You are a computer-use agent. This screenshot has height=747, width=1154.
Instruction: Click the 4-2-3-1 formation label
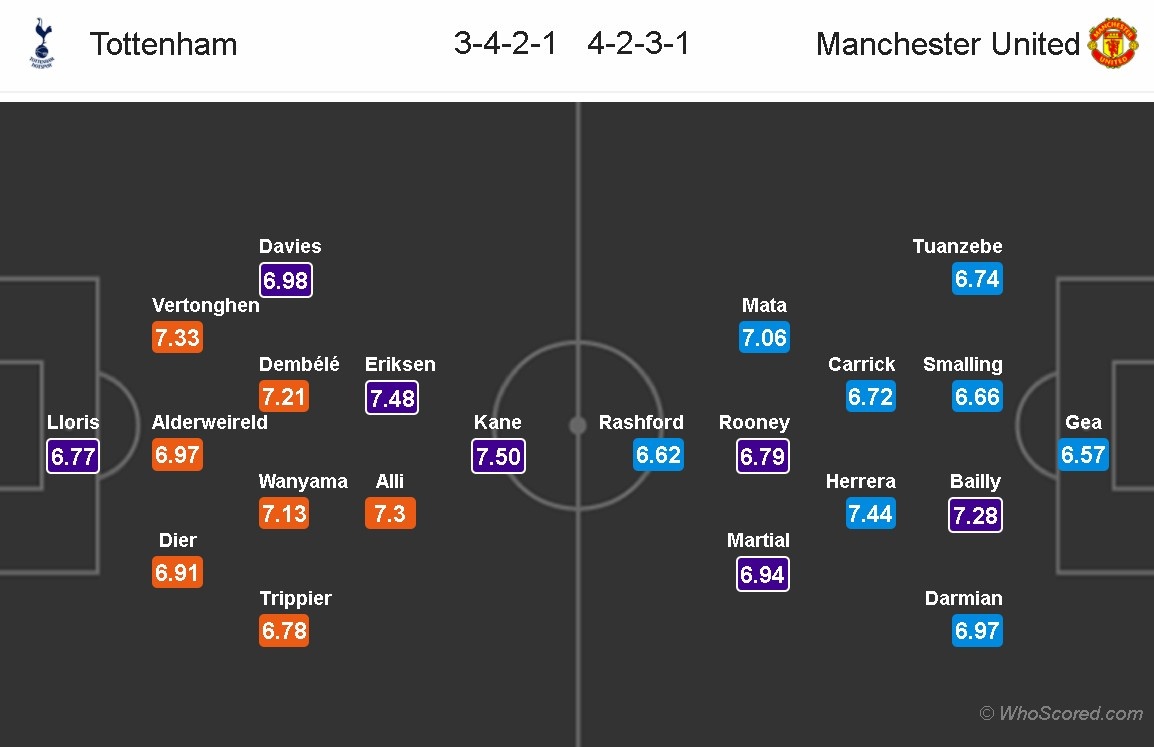coord(638,44)
